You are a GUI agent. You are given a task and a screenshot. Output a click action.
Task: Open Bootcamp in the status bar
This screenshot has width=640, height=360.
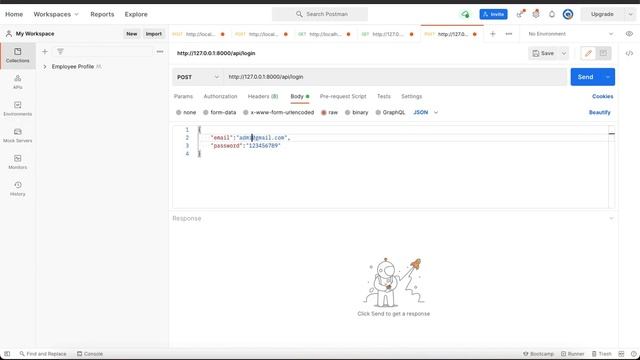click(x=538, y=354)
